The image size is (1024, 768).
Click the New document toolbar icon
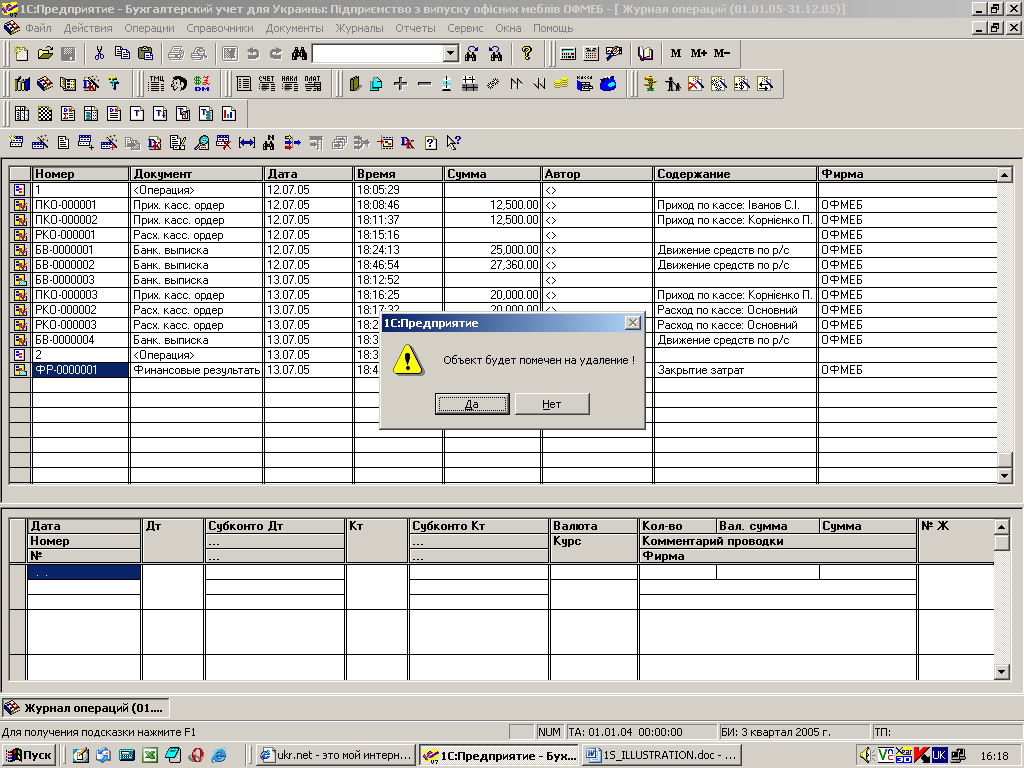22,54
